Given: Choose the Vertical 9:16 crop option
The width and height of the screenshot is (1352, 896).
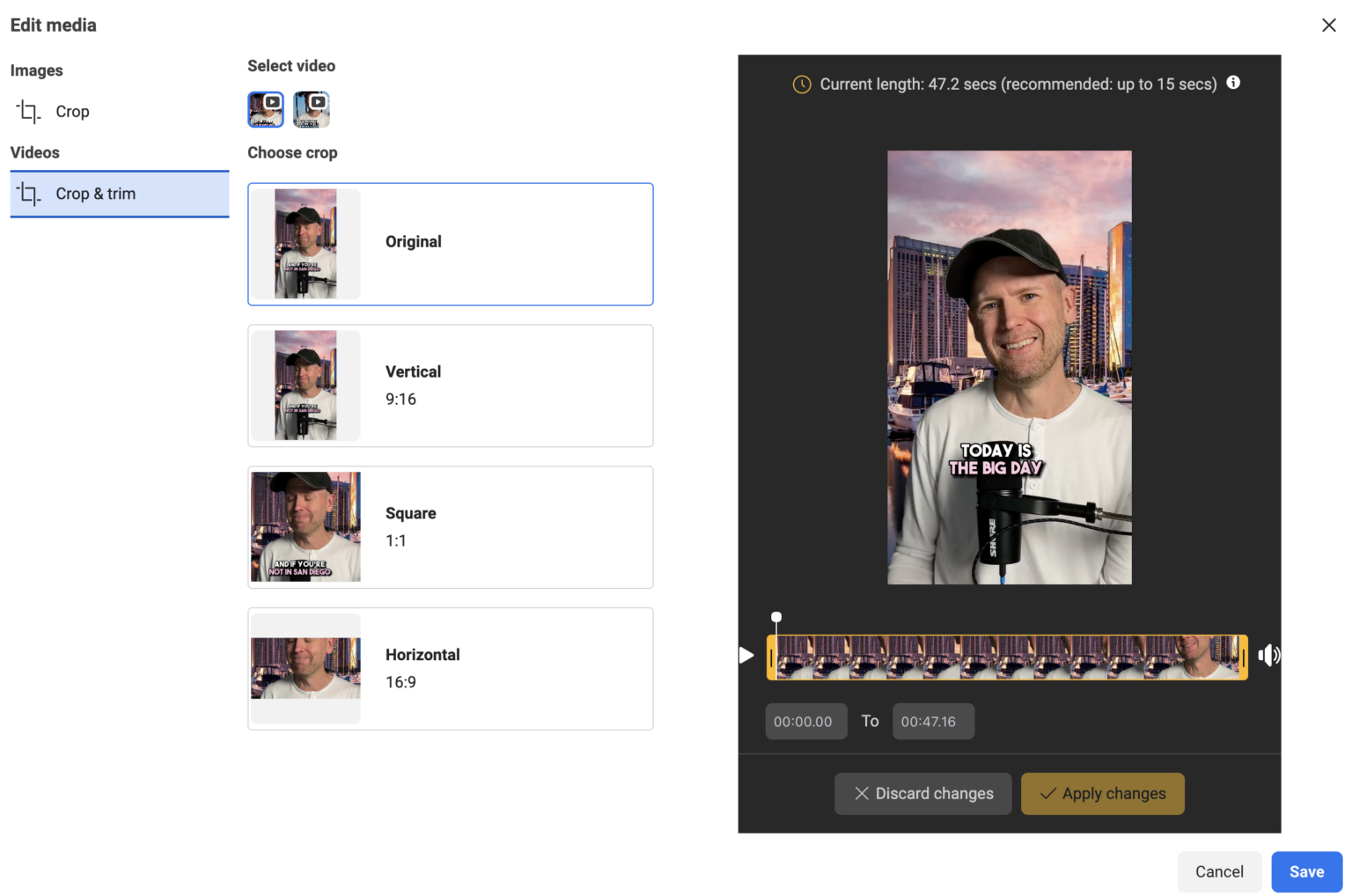Looking at the screenshot, I should [450, 385].
